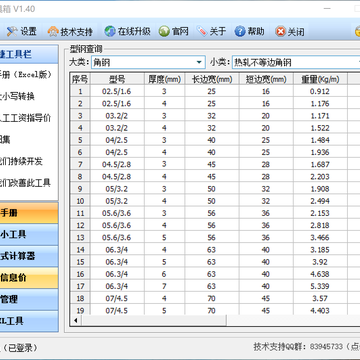Switch to the 手册 sidebar tab
Screen dimensions: 360x360
[29, 213]
